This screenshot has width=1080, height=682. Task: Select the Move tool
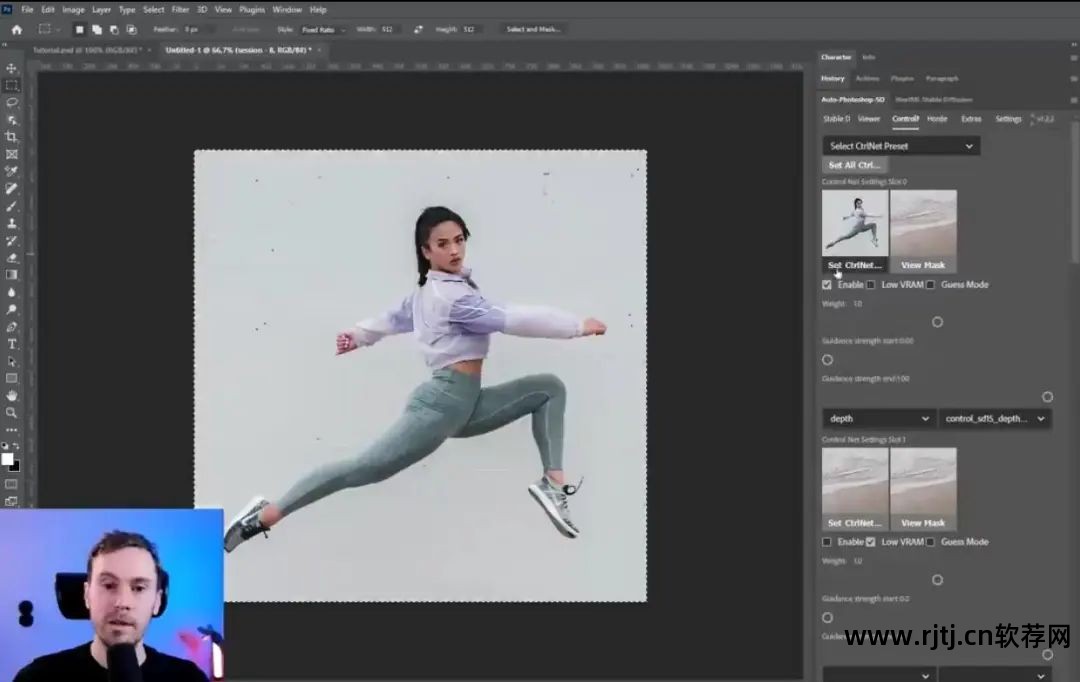(x=12, y=68)
